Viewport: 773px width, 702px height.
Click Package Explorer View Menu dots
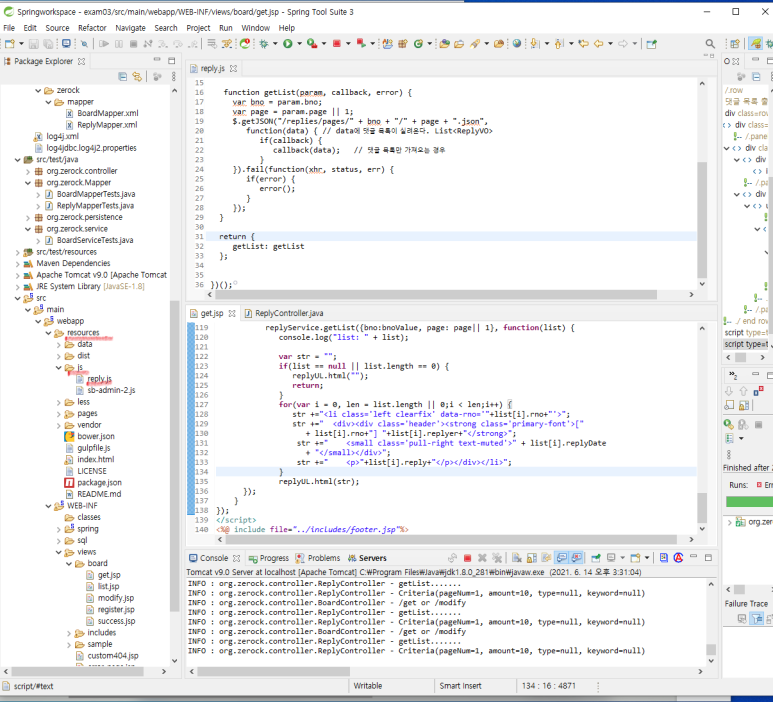pyautogui.click(x=174, y=76)
